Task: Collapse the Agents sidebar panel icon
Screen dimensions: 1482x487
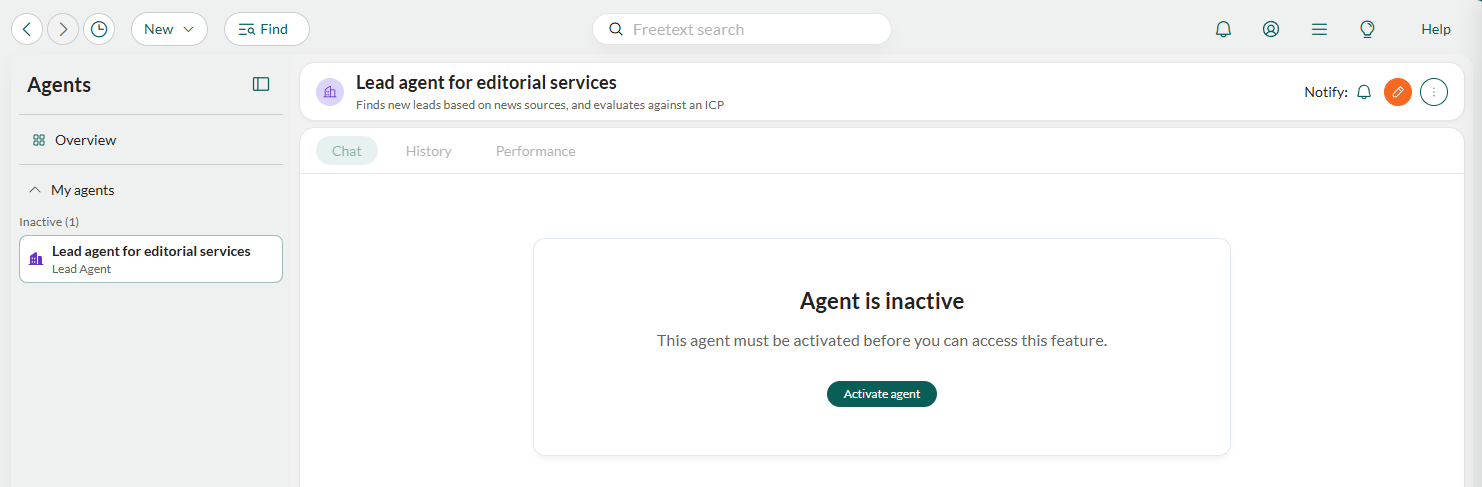Action: 261,84
